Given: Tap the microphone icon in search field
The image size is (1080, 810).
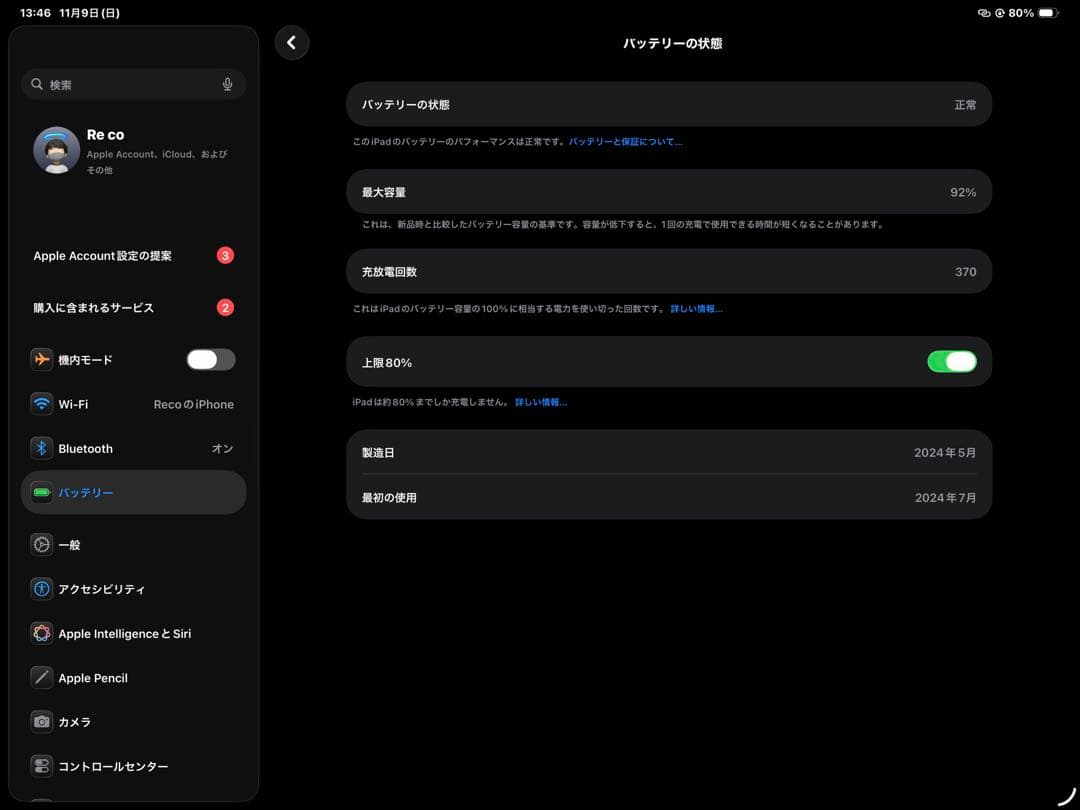Looking at the screenshot, I should click(228, 85).
